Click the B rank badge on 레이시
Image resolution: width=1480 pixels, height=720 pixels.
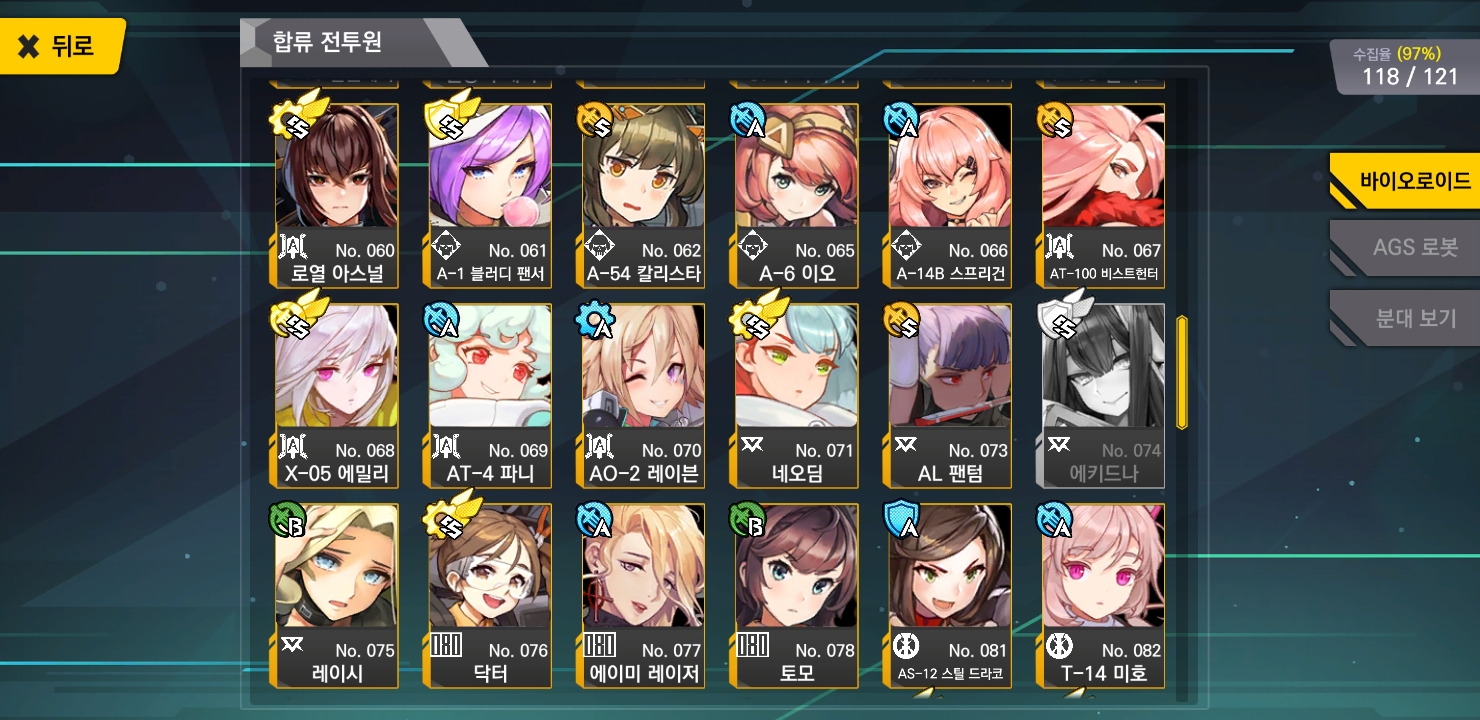tap(286, 519)
